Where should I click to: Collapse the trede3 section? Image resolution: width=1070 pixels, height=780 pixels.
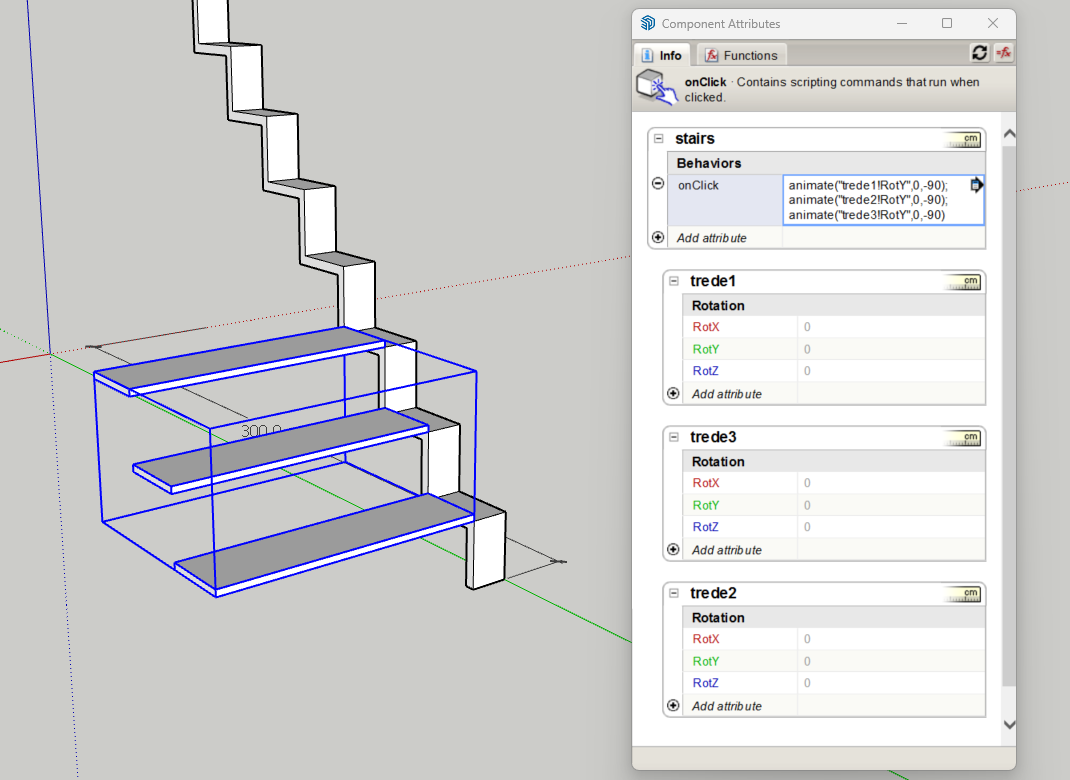pos(674,437)
